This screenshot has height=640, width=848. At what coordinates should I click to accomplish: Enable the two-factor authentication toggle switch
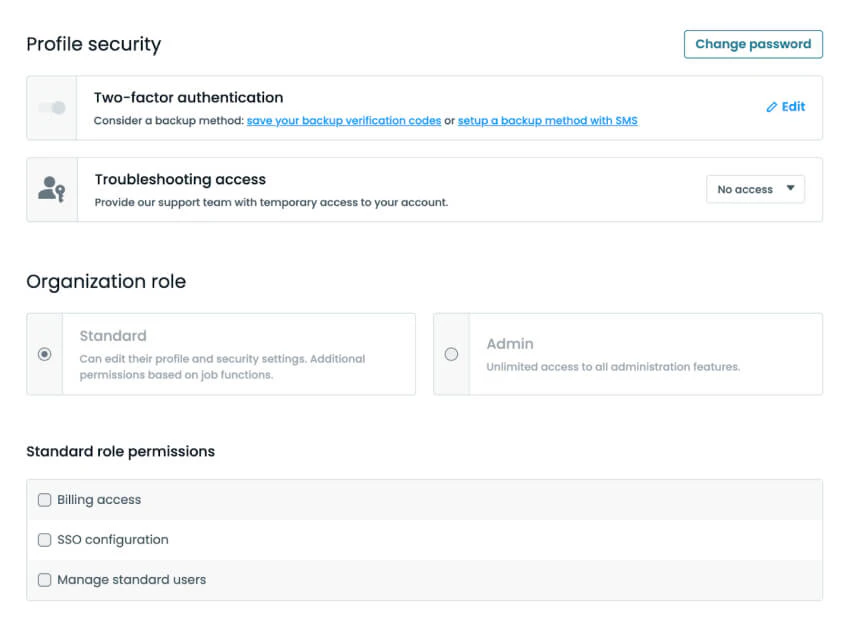coord(52,106)
